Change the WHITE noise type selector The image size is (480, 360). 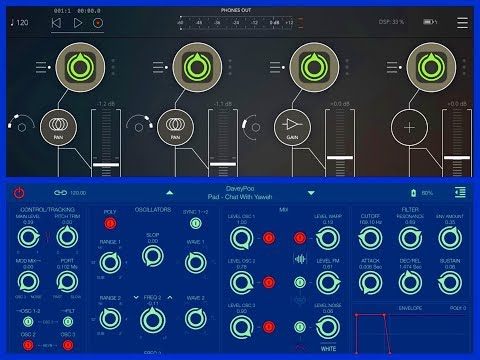(x=328, y=348)
